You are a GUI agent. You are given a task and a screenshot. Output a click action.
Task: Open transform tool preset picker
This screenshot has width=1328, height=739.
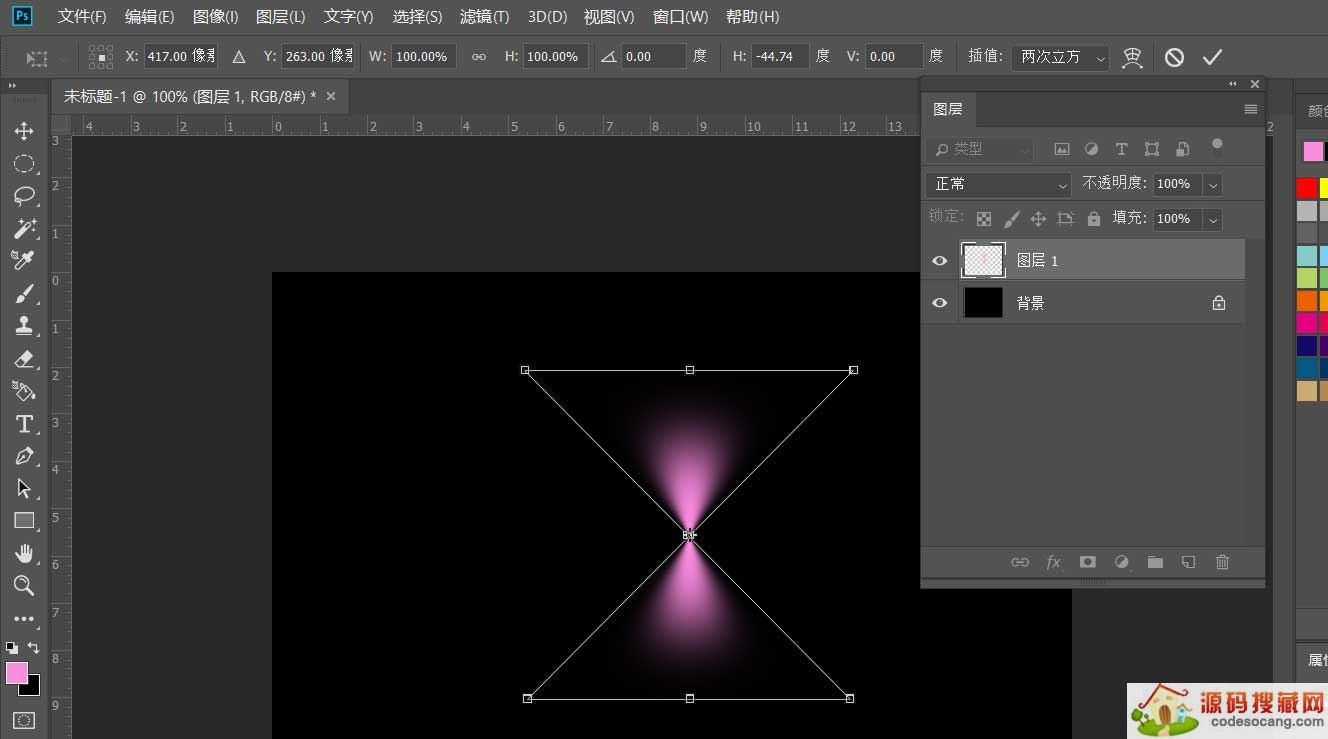point(45,57)
